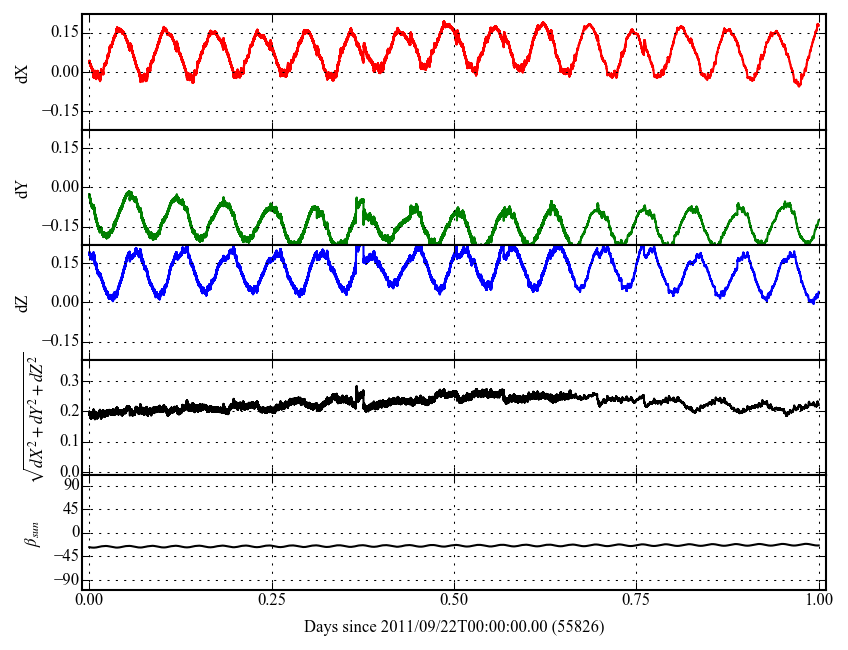The width and height of the screenshot is (848, 650).
Task: Click the 0.00 x-axis tick label
Action: coord(89,601)
